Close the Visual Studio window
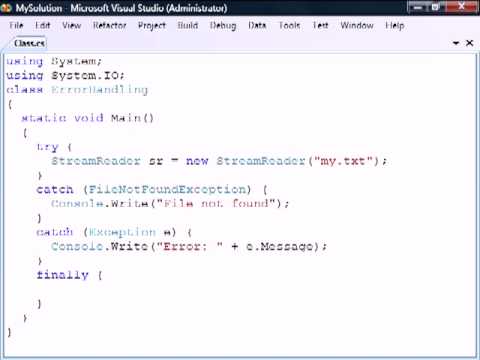The height and width of the screenshot is (360, 480). click(x=462, y=7)
